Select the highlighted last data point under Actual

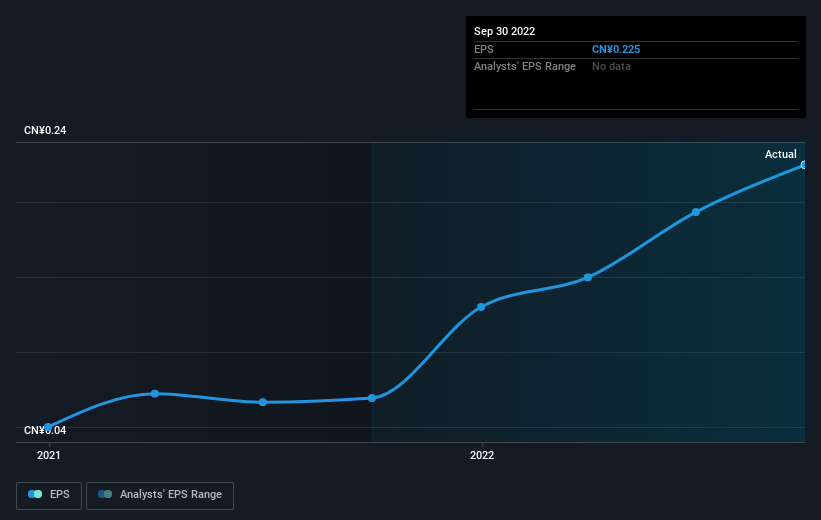point(804,165)
